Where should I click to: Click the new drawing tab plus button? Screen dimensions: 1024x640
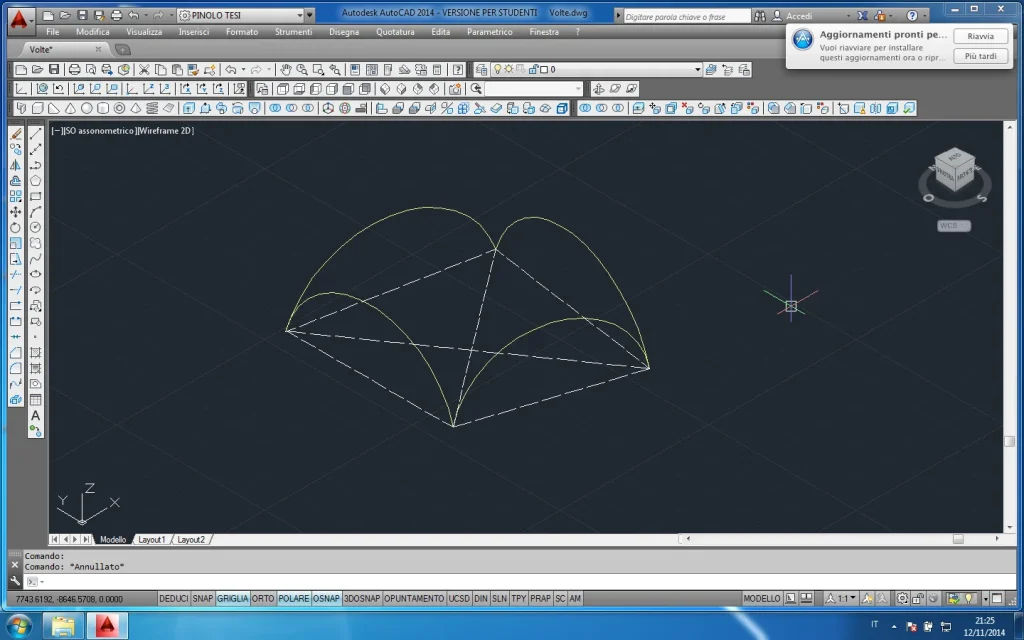[x=122, y=49]
